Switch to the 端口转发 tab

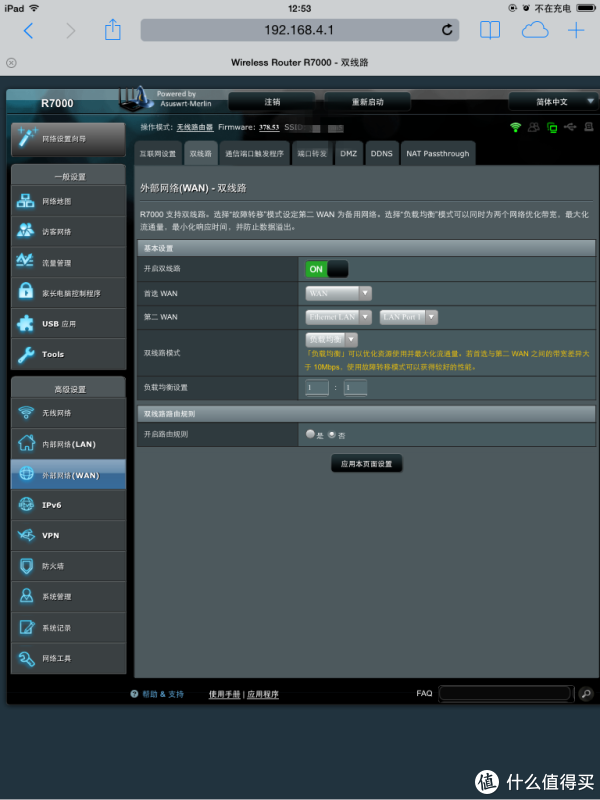(312, 154)
